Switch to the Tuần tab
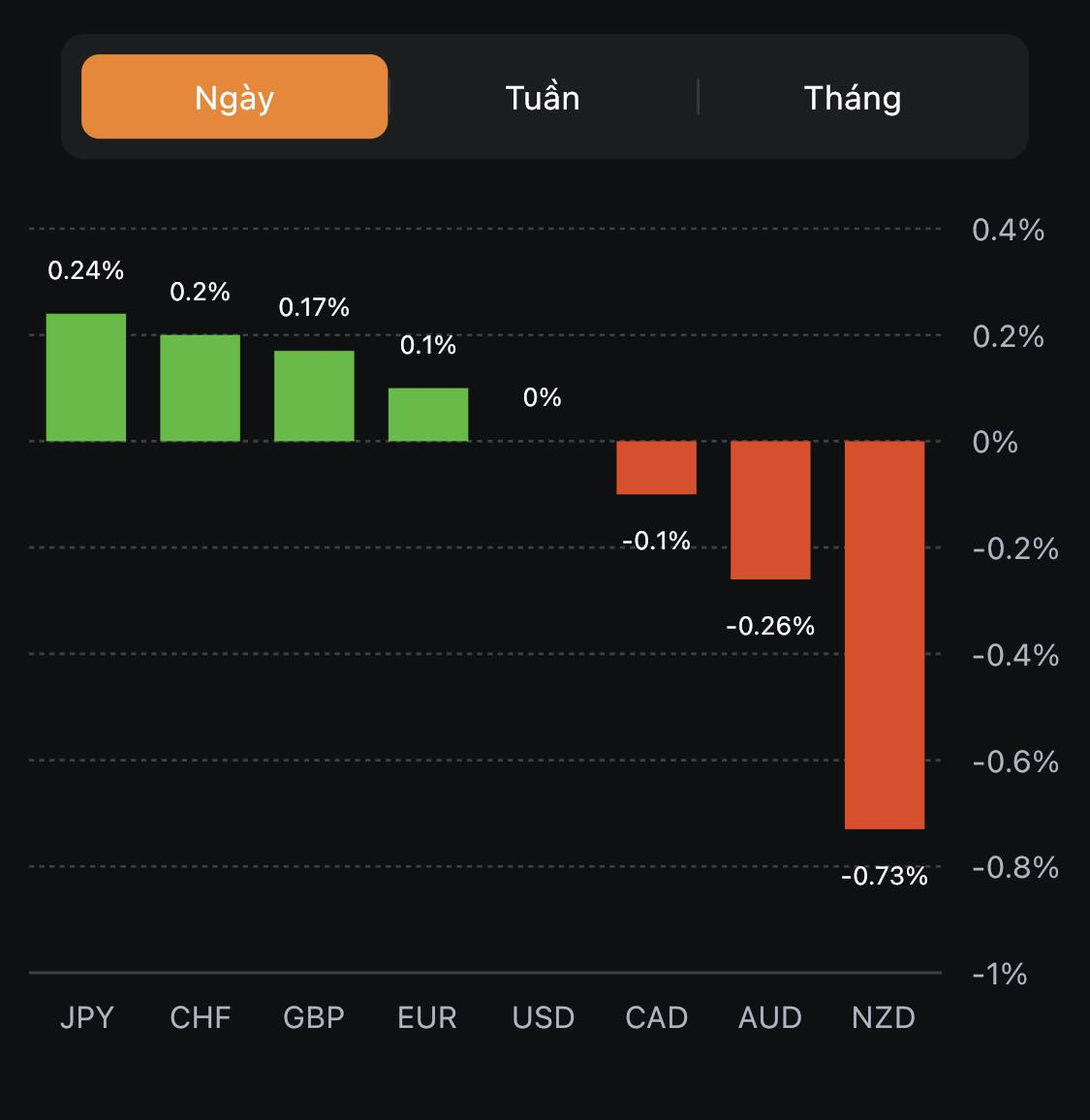 click(543, 98)
